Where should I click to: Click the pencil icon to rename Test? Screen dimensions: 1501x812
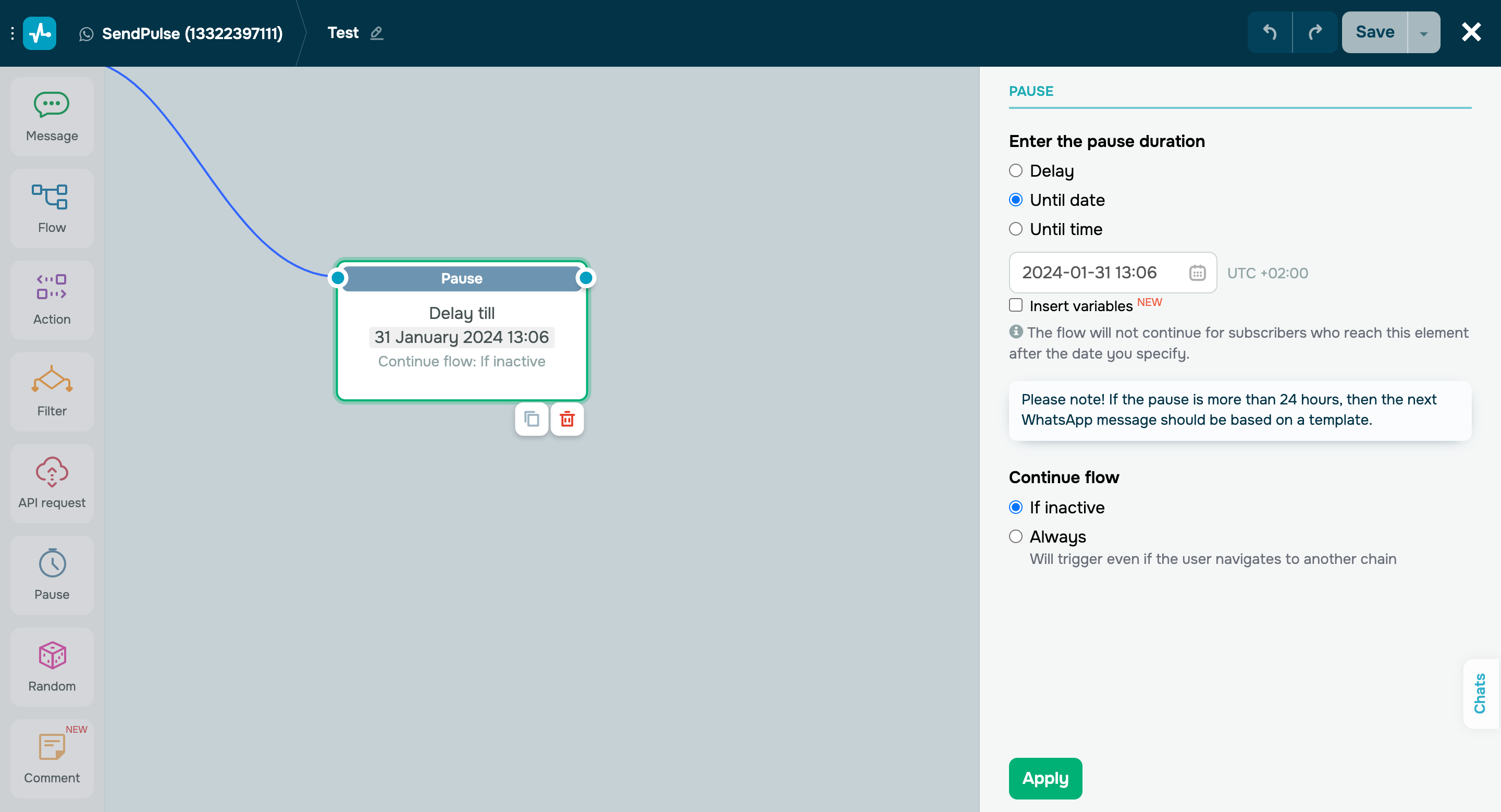point(376,33)
